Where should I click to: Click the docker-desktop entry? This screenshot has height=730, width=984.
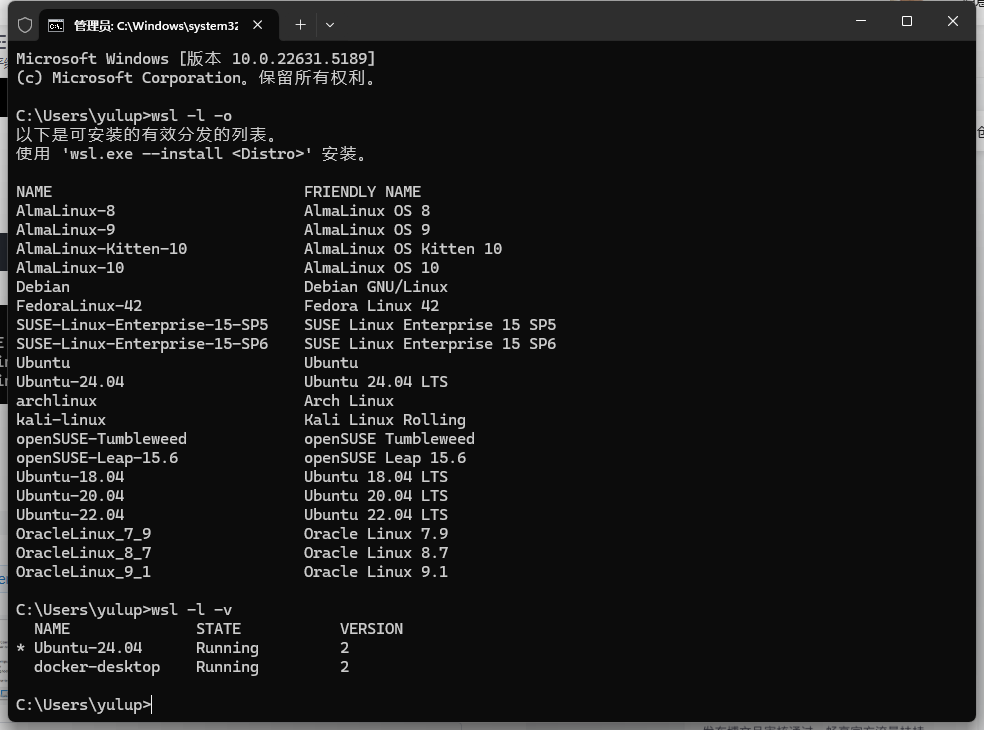coord(96,666)
